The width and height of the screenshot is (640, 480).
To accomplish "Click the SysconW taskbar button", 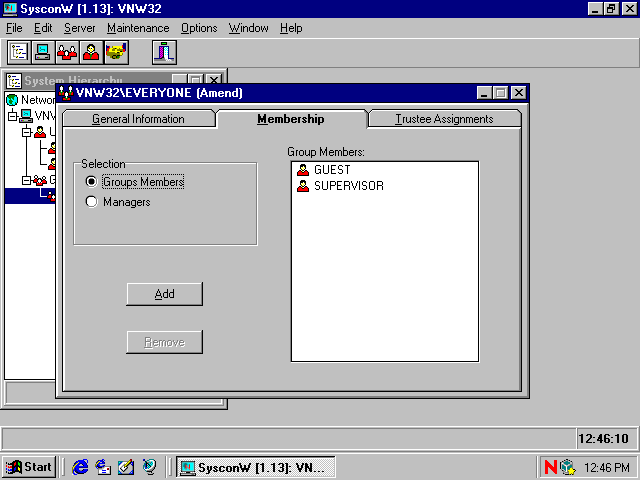I will click(256, 467).
